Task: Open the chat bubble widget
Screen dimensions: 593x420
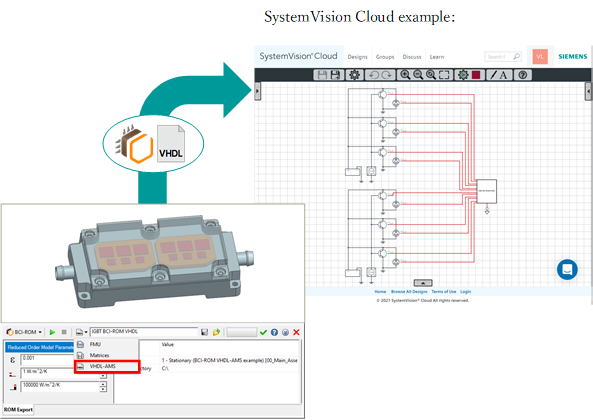Action: (567, 269)
